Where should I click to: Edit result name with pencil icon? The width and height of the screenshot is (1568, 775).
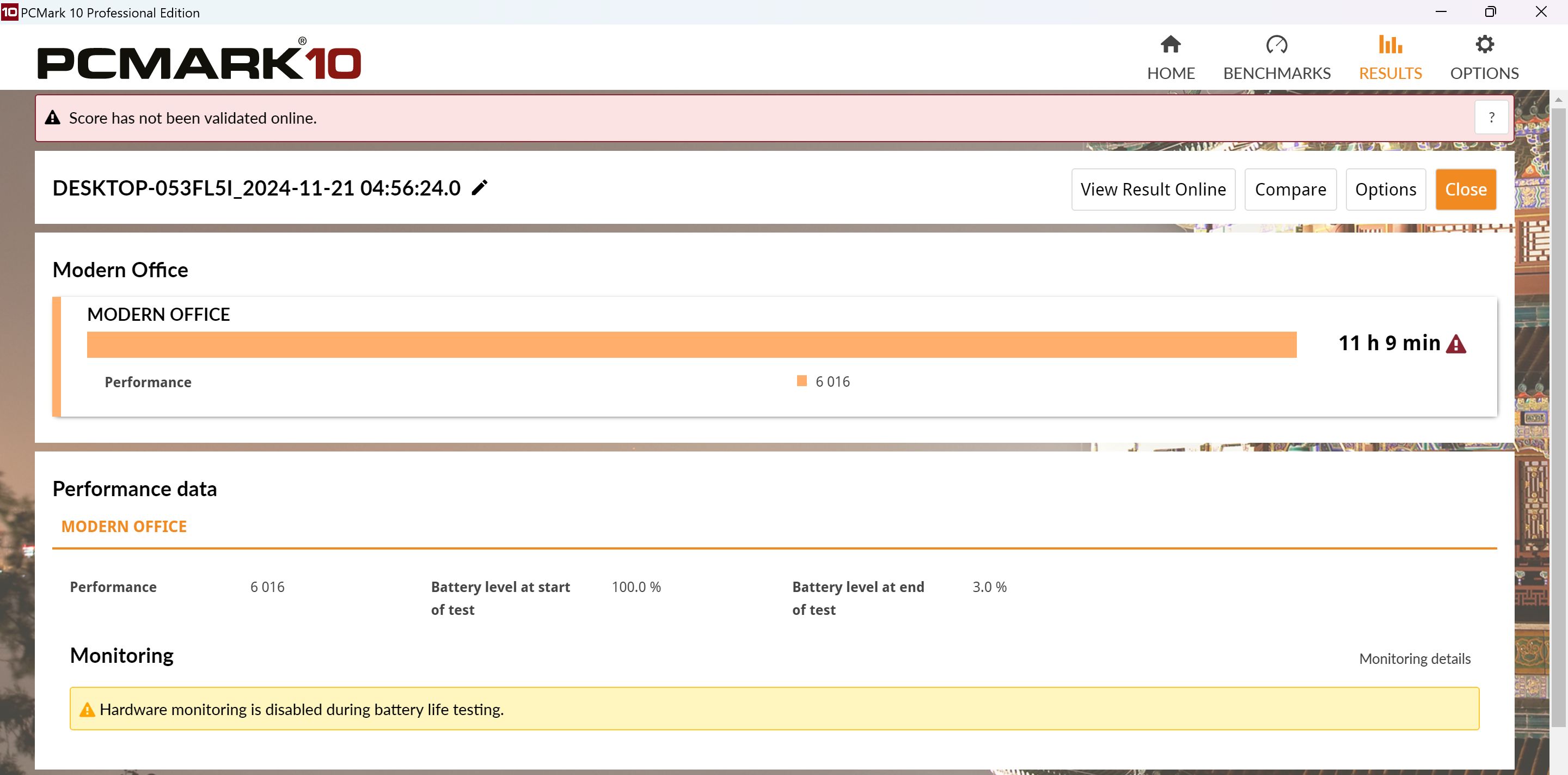(480, 187)
